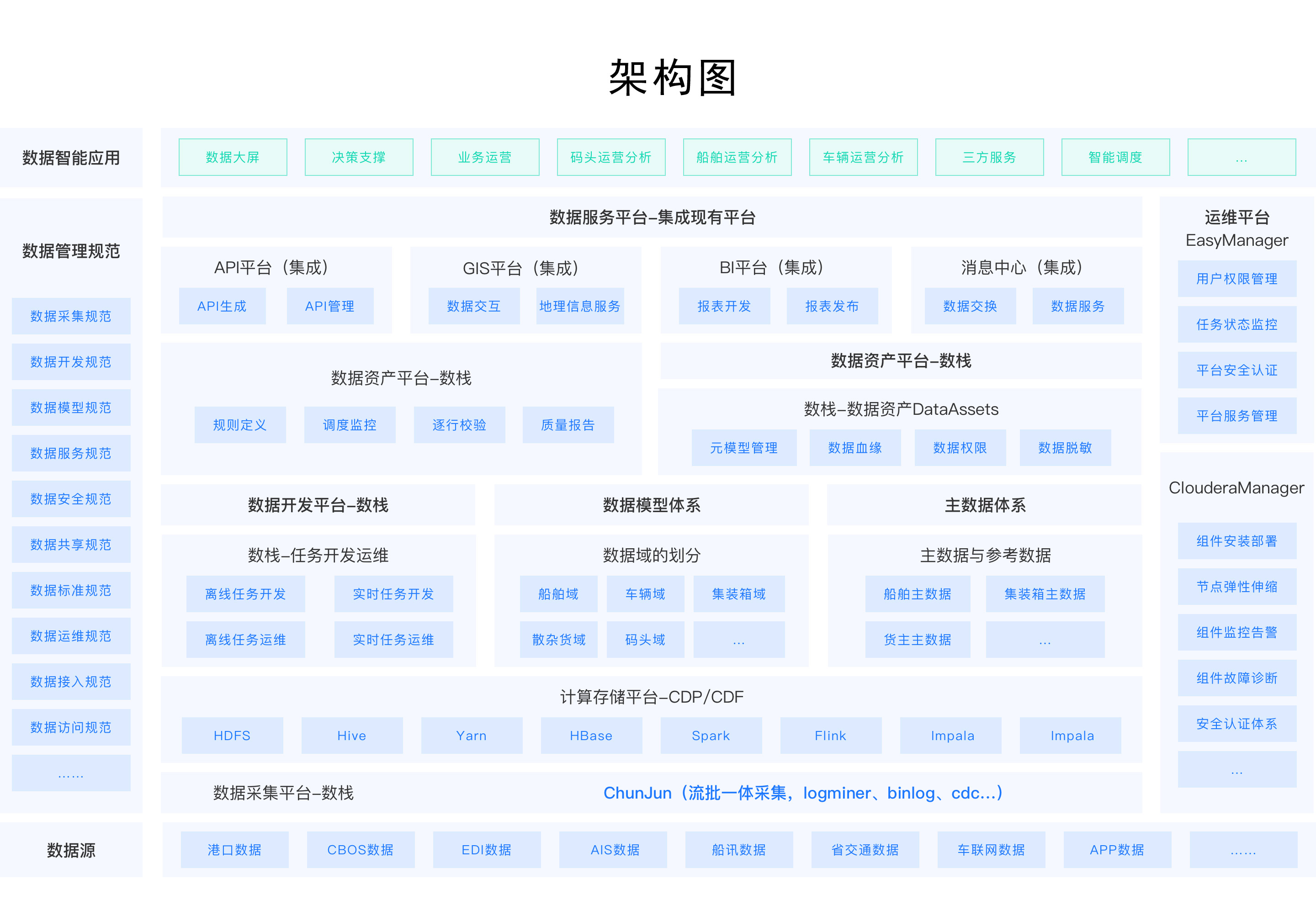Image resolution: width=1316 pixels, height=900 pixels.
Task: Click 码头运营分析 in the top row
Action: pos(610,157)
